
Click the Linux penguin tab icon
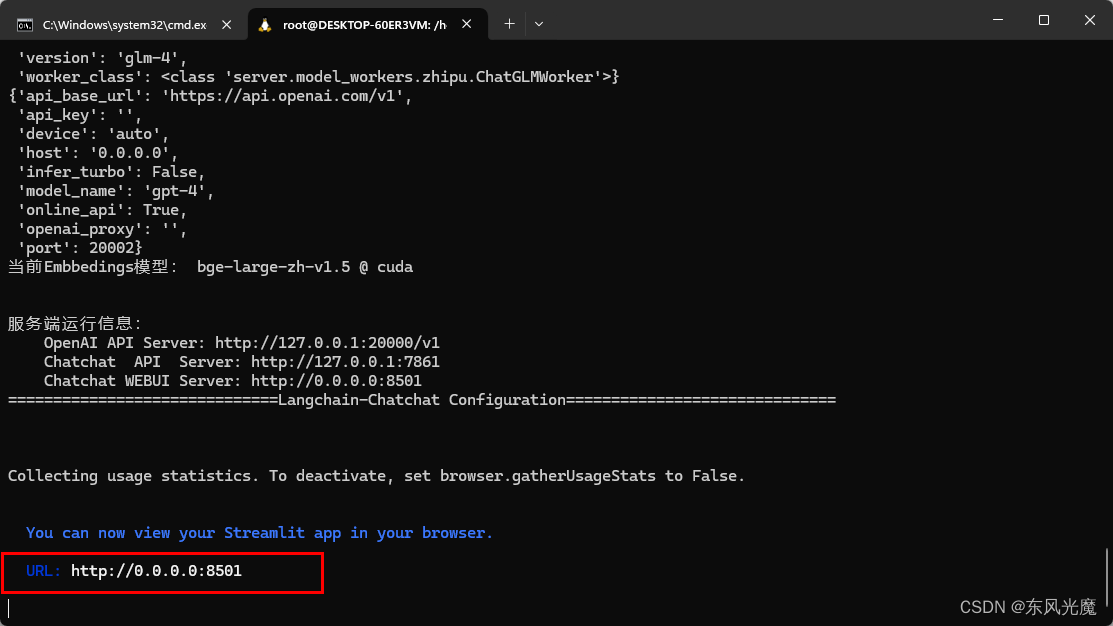pyautogui.click(x=265, y=25)
